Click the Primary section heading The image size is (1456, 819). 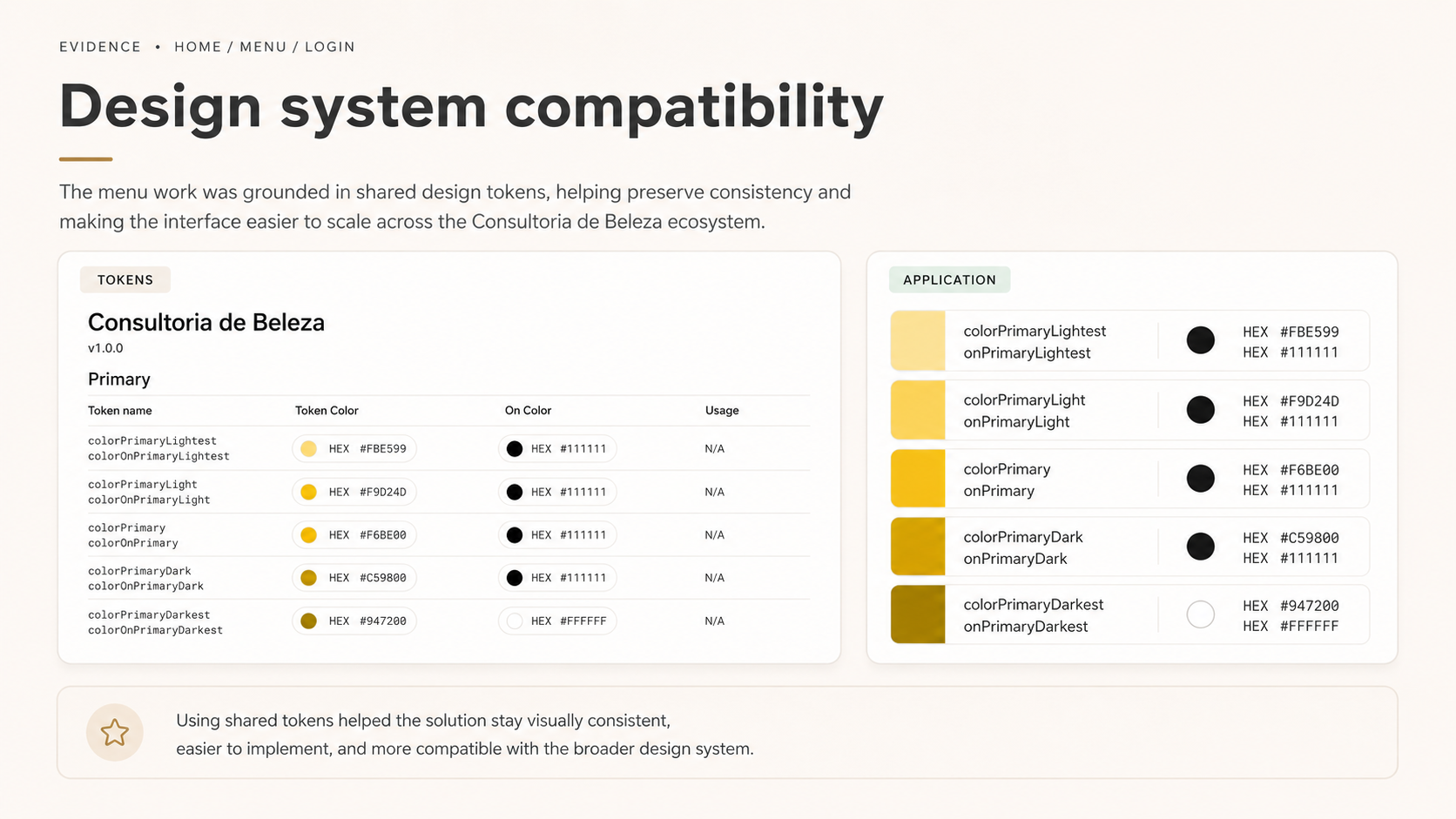119,379
